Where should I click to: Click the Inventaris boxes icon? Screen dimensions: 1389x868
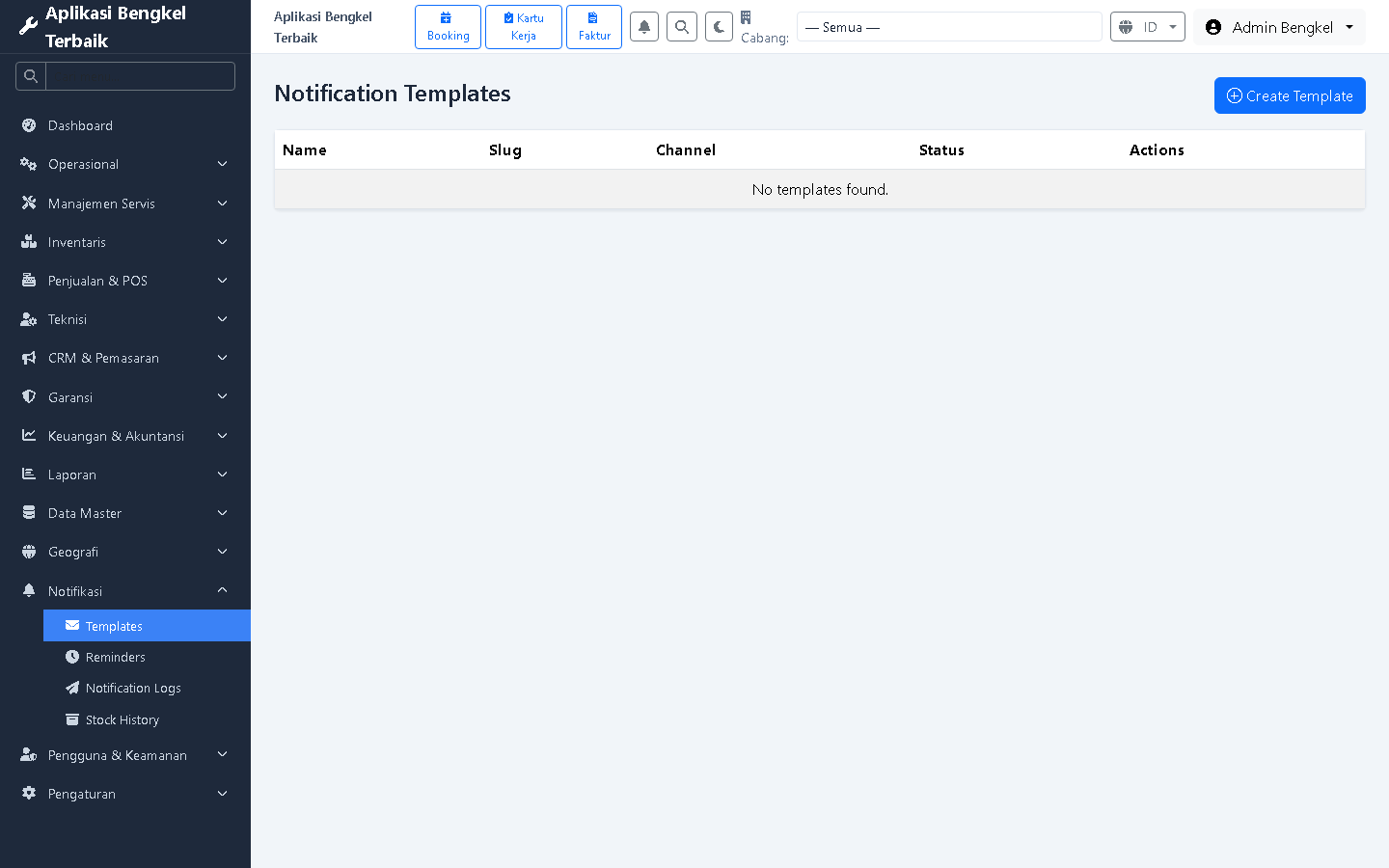(29, 242)
